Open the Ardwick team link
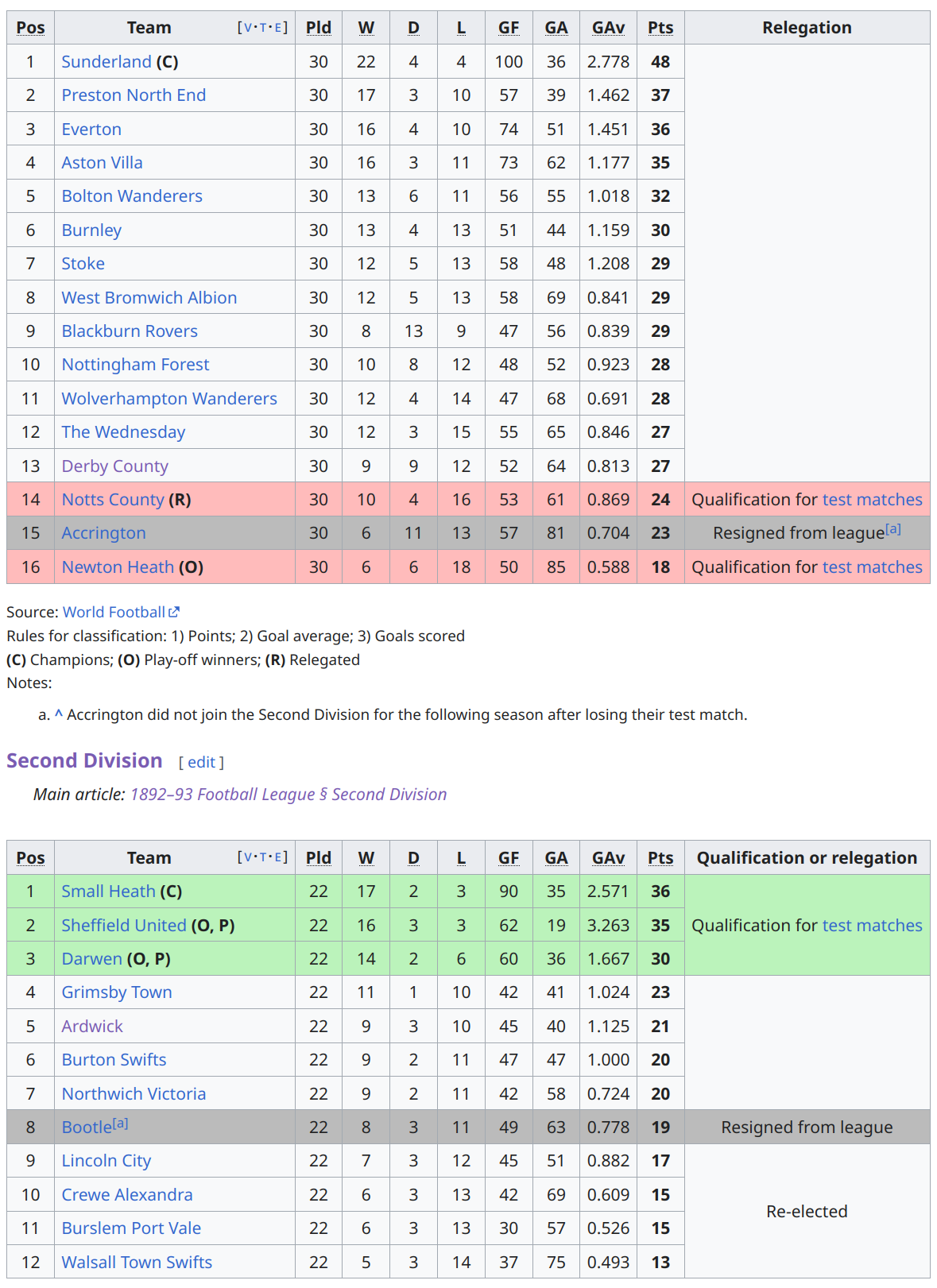Image resolution: width=937 pixels, height=1288 pixels. [x=92, y=1027]
